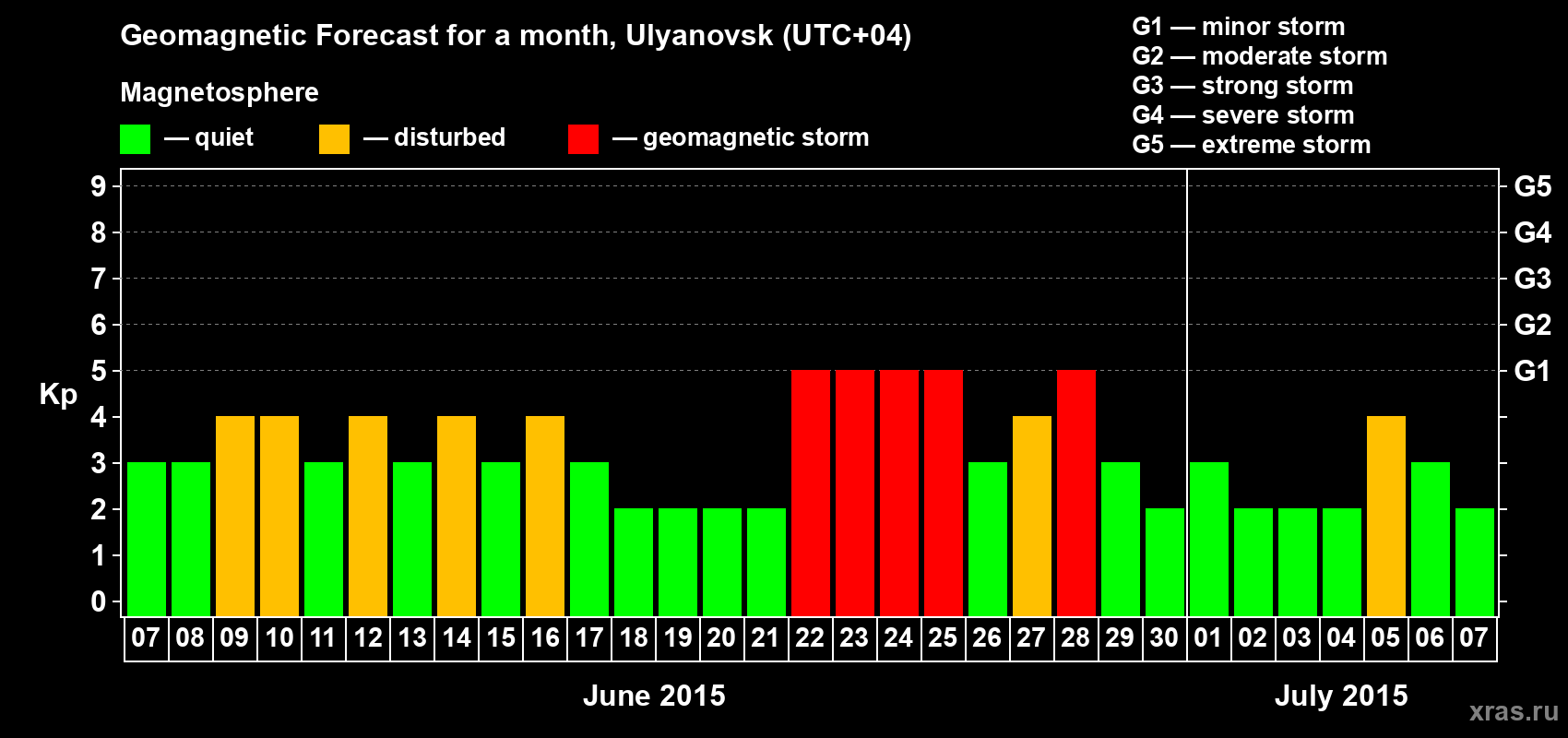Click the date label '02' on the x-axis
The width and height of the screenshot is (1568, 738).
(x=1253, y=638)
